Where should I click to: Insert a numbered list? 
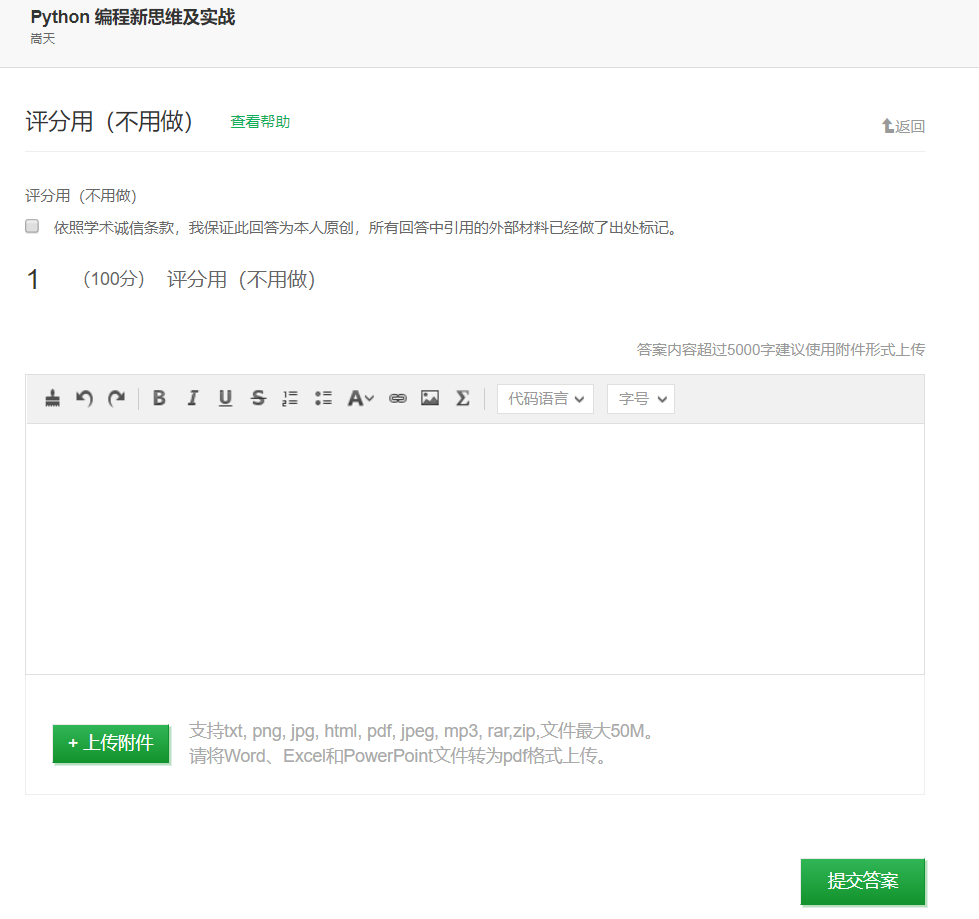pyautogui.click(x=290, y=398)
